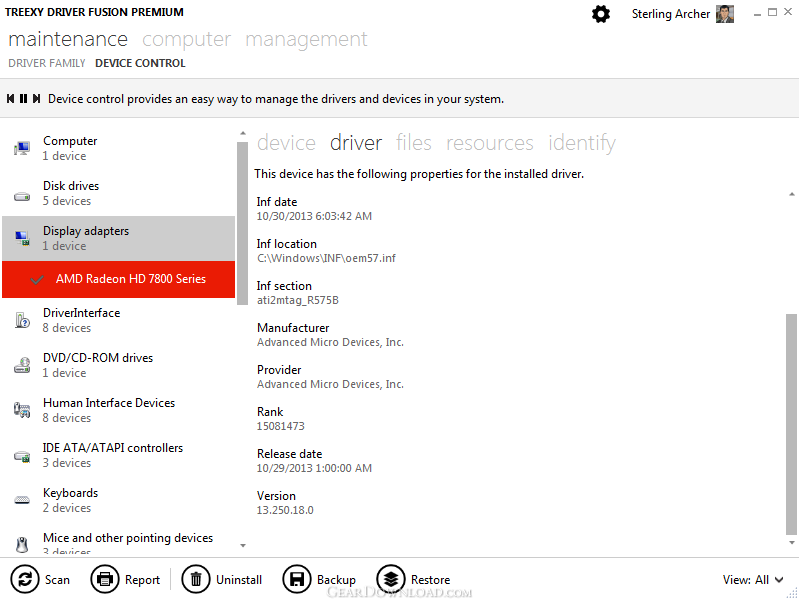Expand the Disk drives category
The image size is (799, 600).
pos(118,193)
